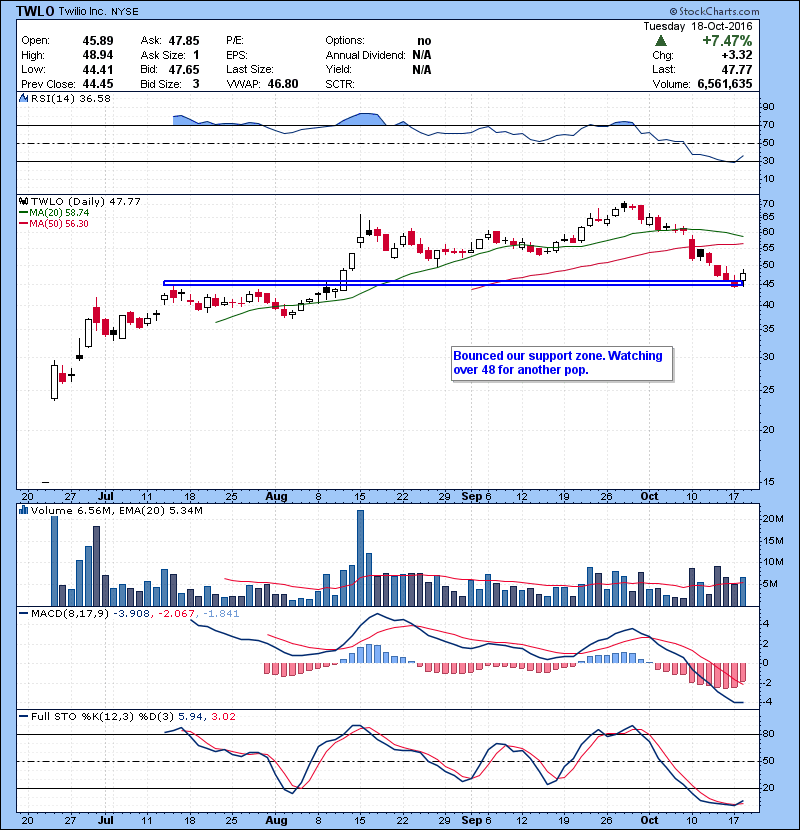This screenshot has width=800, height=830.
Task: Click the Open value 45.89
Action: click(98, 41)
